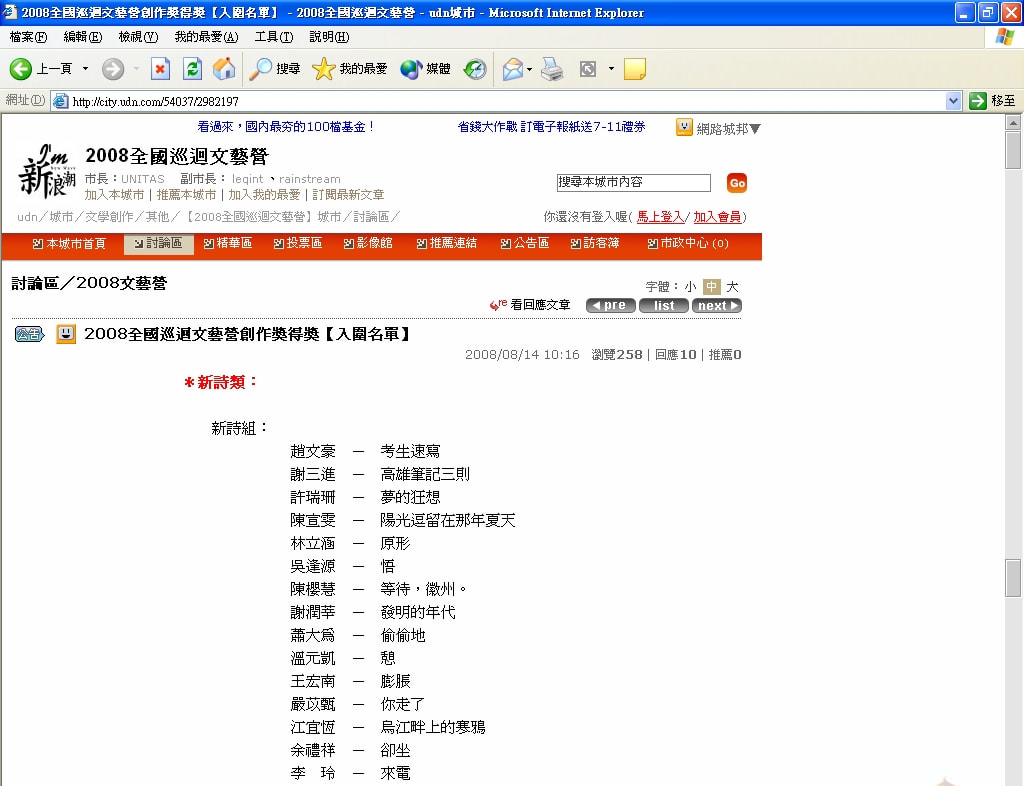This screenshot has width=1024, height=786.
Task: Open the Mail button dropdown arrow
Action: pyautogui.click(x=529, y=69)
